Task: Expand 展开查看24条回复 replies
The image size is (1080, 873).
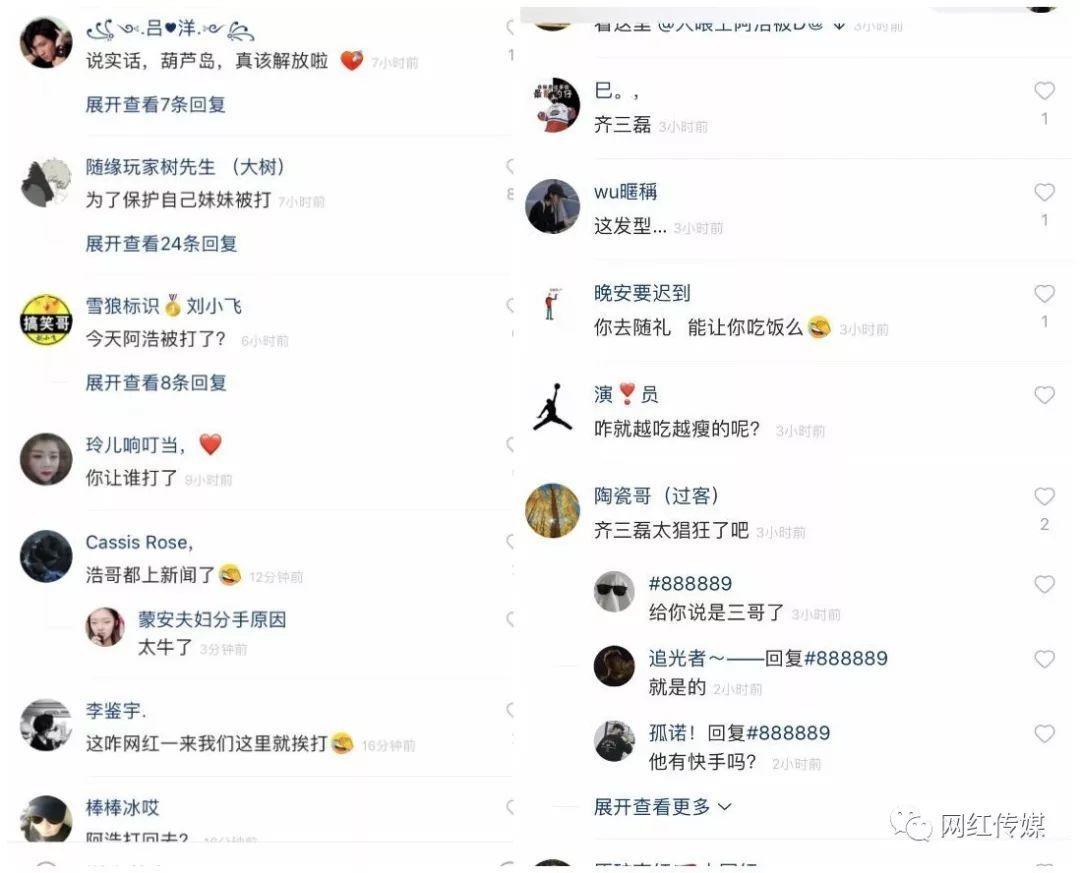Action: pyautogui.click(x=161, y=244)
